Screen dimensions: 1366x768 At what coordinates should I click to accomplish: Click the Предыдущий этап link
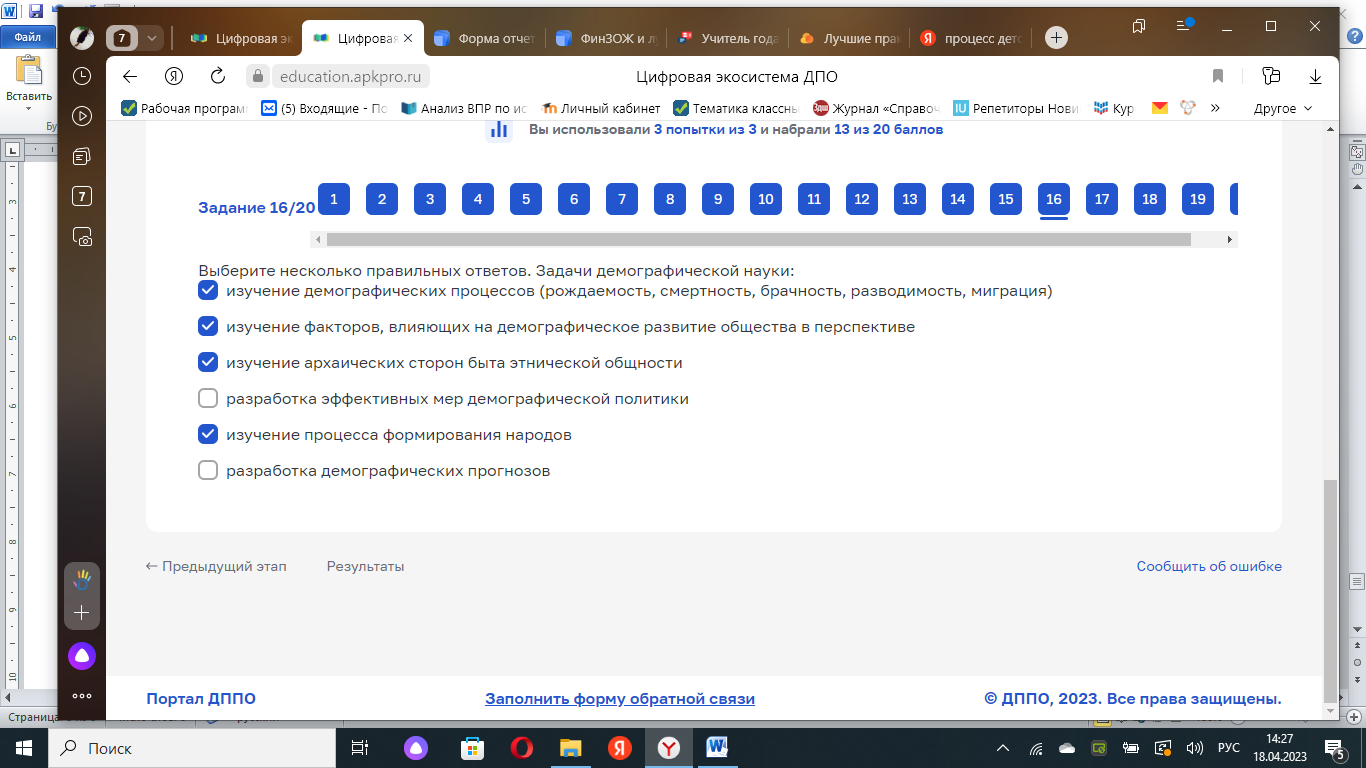pyautogui.click(x=216, y=566)
